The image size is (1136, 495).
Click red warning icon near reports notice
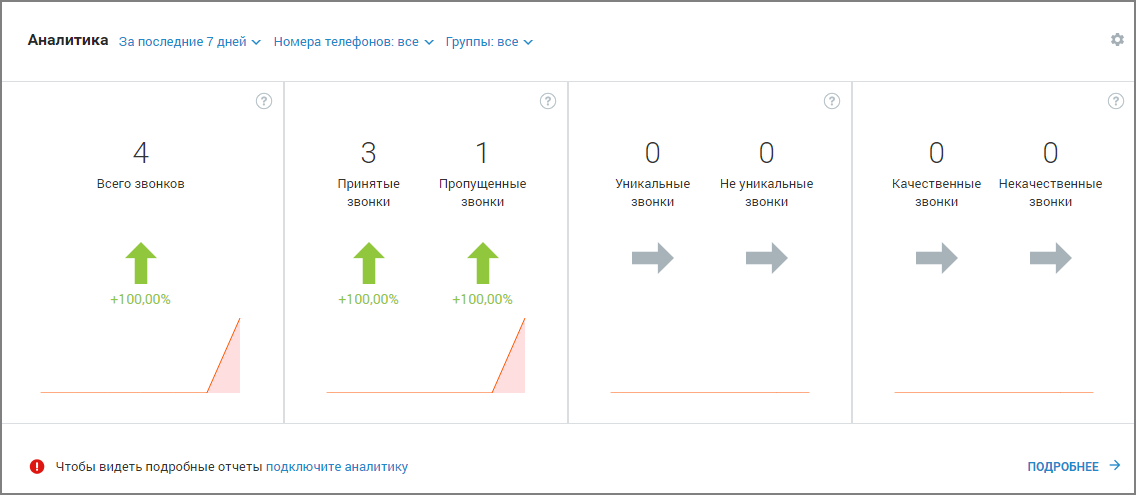tap(37, 467)
